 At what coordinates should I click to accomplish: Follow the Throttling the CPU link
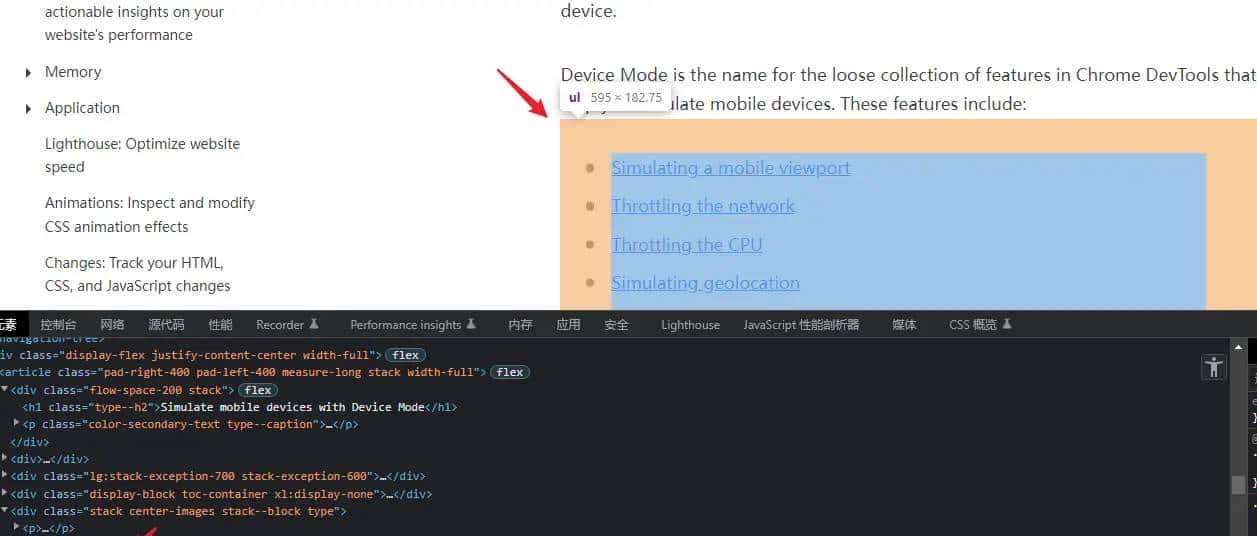(x=686, y=245)
